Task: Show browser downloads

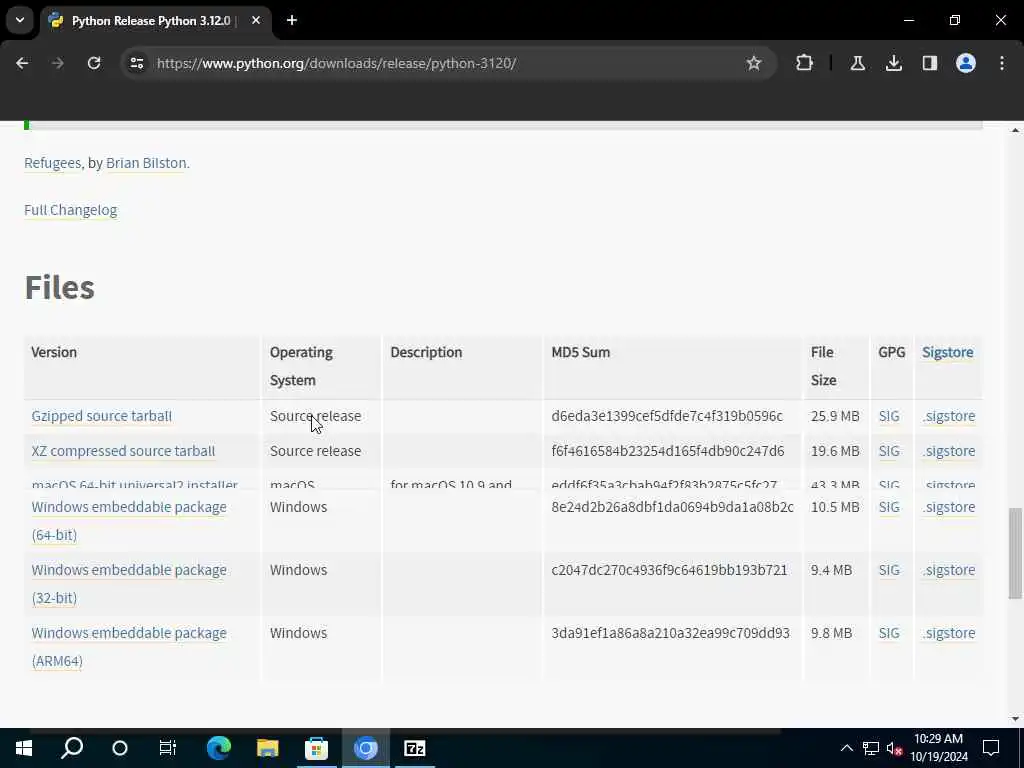Action: click(x=893, y=63)
